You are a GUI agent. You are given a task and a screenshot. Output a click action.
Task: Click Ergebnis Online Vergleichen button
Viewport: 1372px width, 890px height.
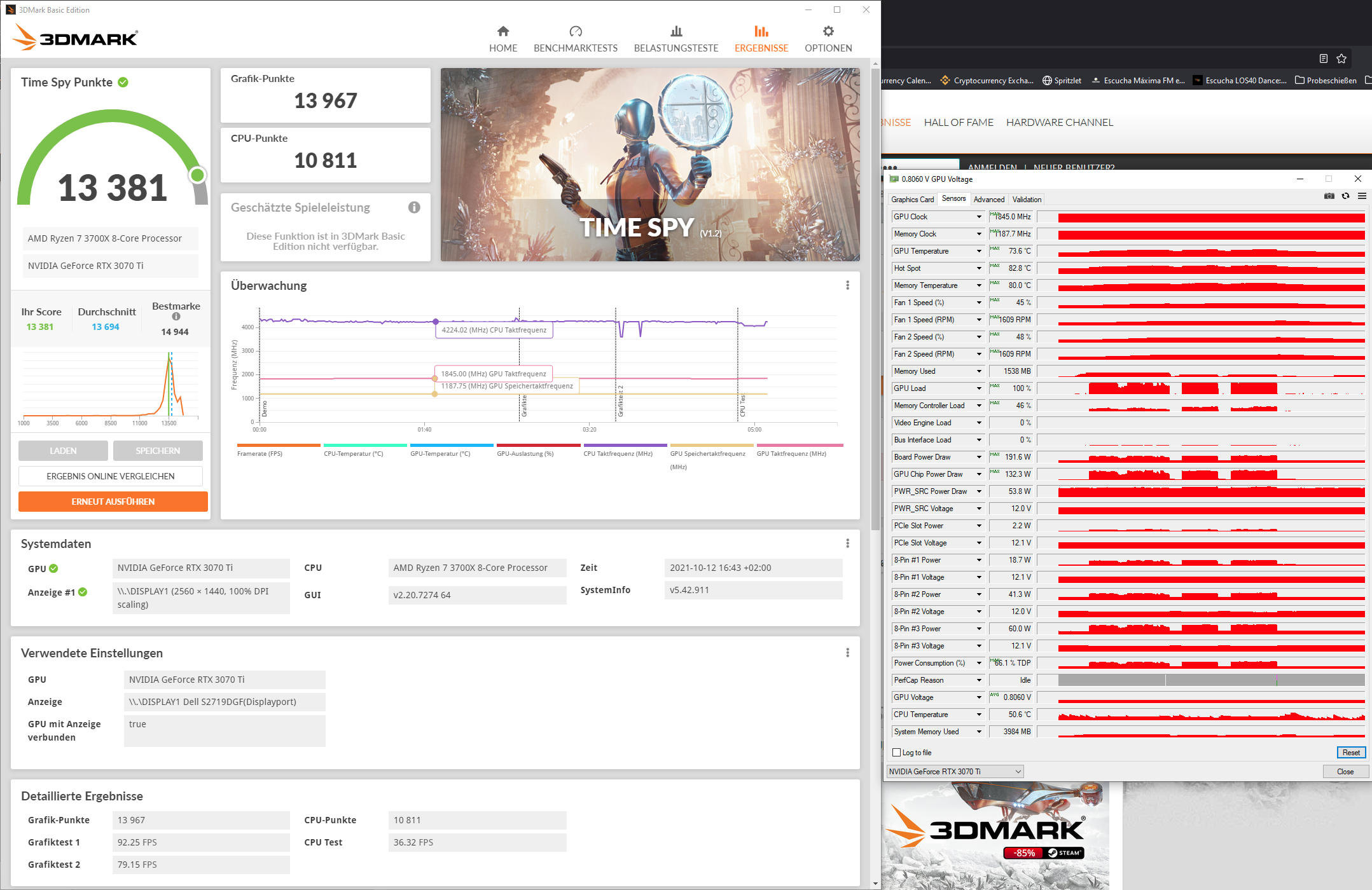pos(111,476)
